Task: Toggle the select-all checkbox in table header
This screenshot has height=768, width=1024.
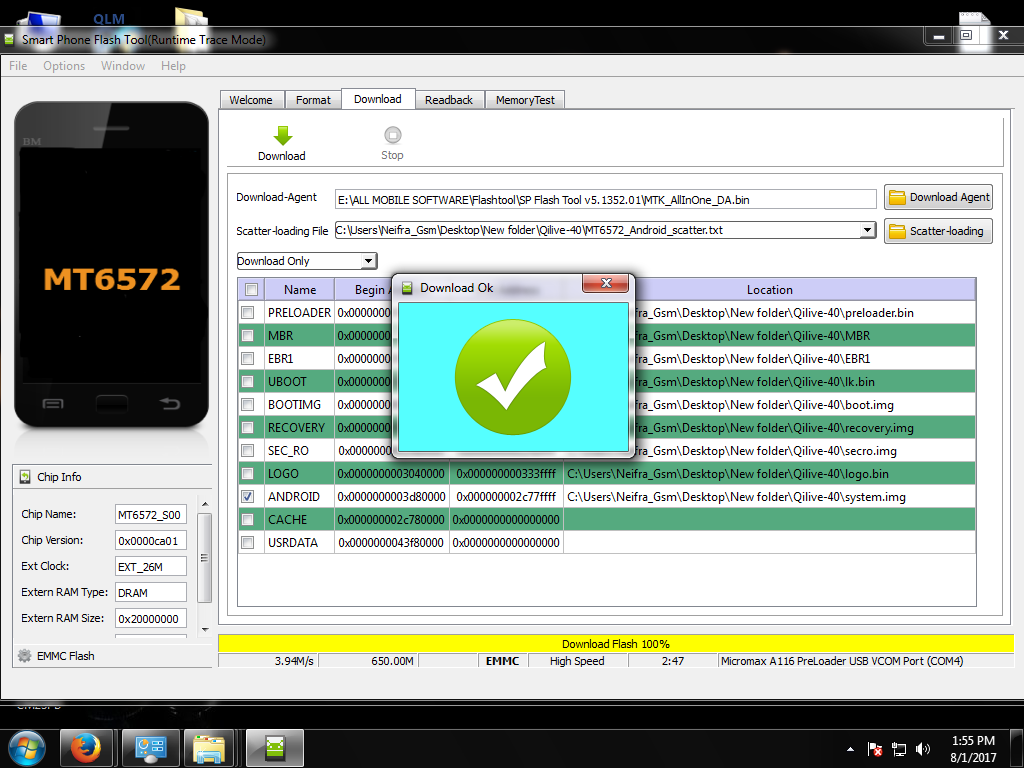Action: point(251,290)
